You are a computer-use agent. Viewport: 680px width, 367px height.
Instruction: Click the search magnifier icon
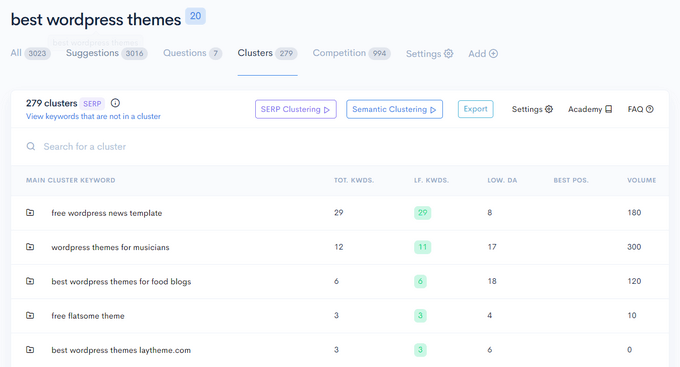[x=31, y=146]
